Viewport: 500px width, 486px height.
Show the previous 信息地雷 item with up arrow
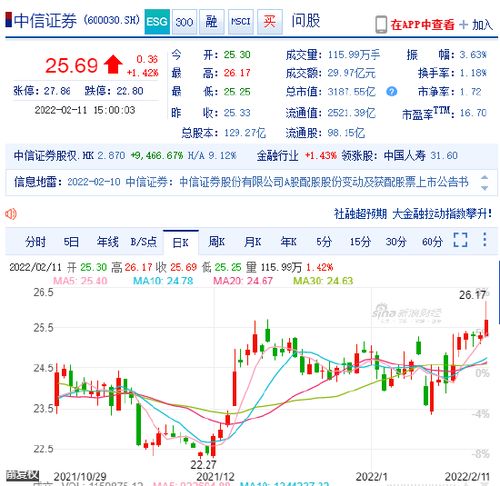(485, 177)
